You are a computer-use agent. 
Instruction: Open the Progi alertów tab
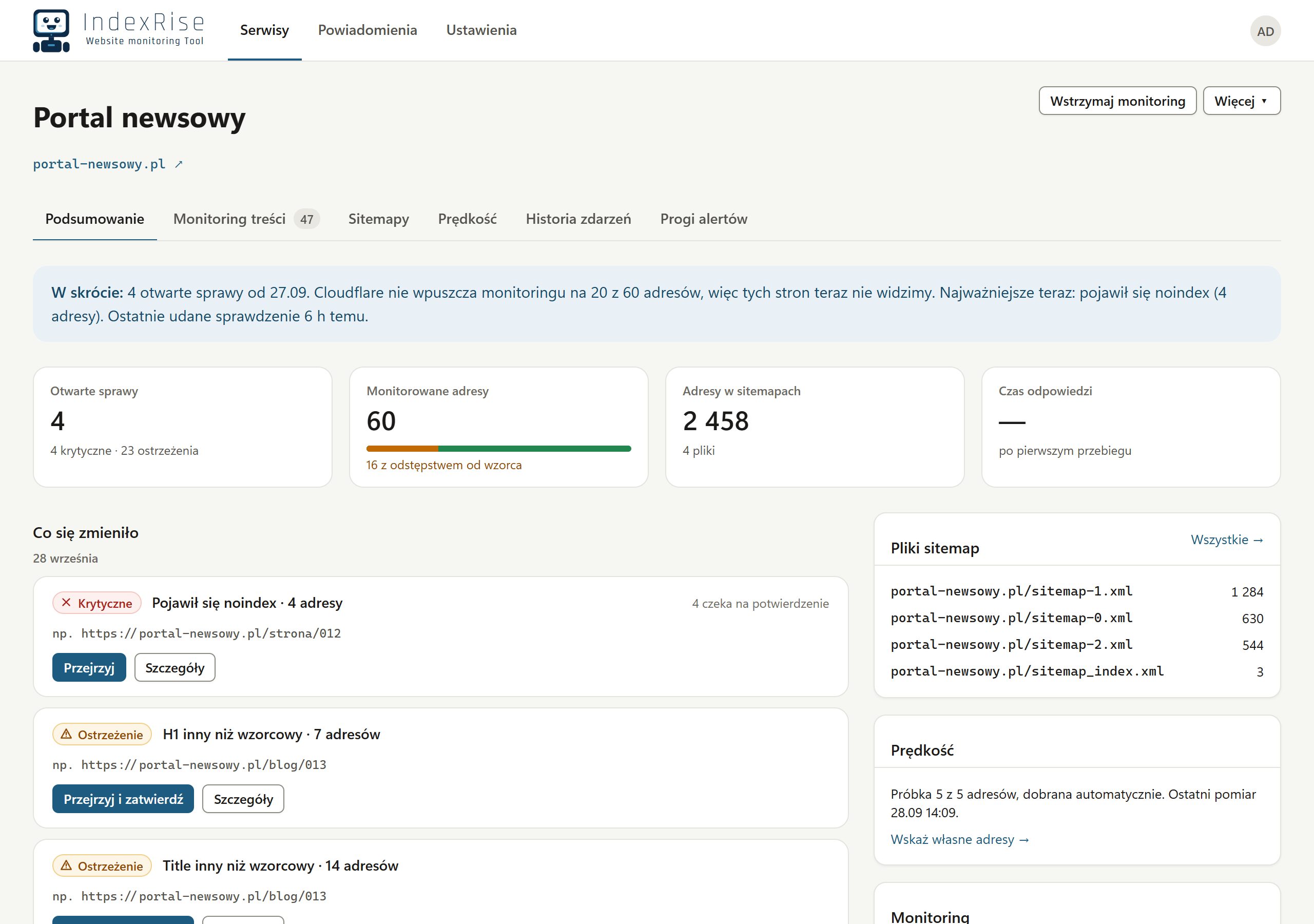[x=703, y=219]
